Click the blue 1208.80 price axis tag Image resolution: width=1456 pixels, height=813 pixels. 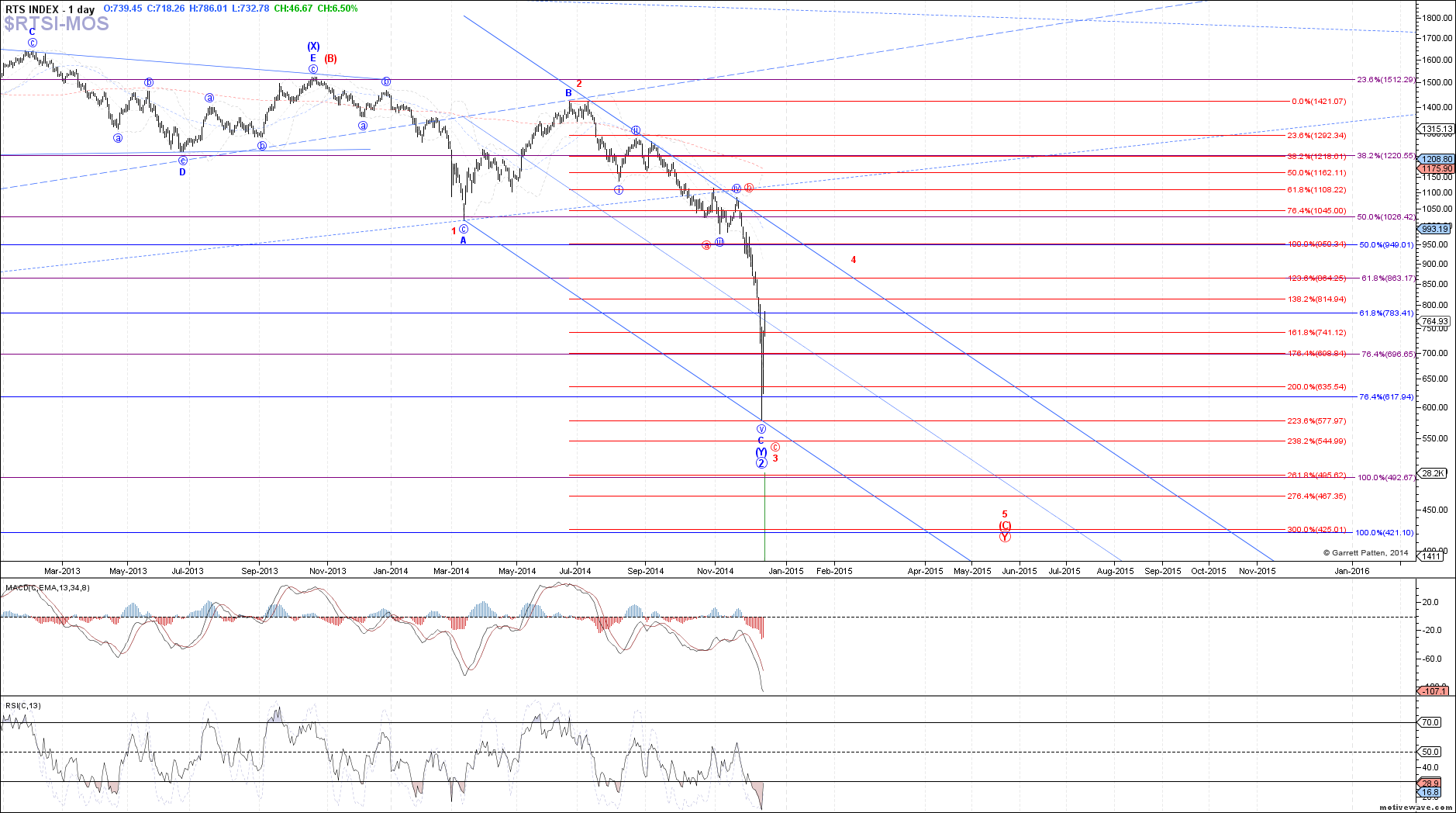coord(1436,159)
